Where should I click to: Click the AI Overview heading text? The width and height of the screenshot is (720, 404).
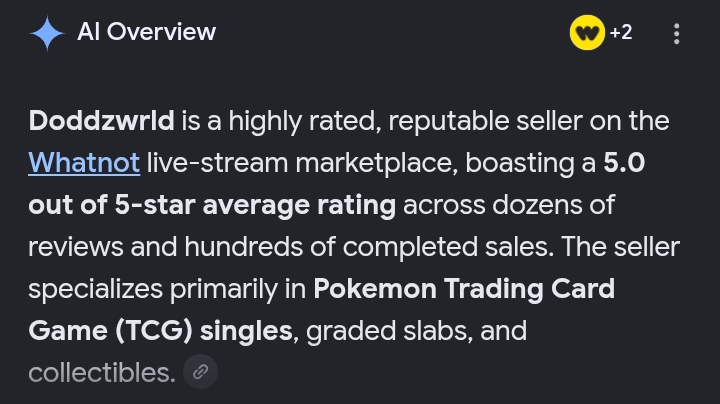146,32
